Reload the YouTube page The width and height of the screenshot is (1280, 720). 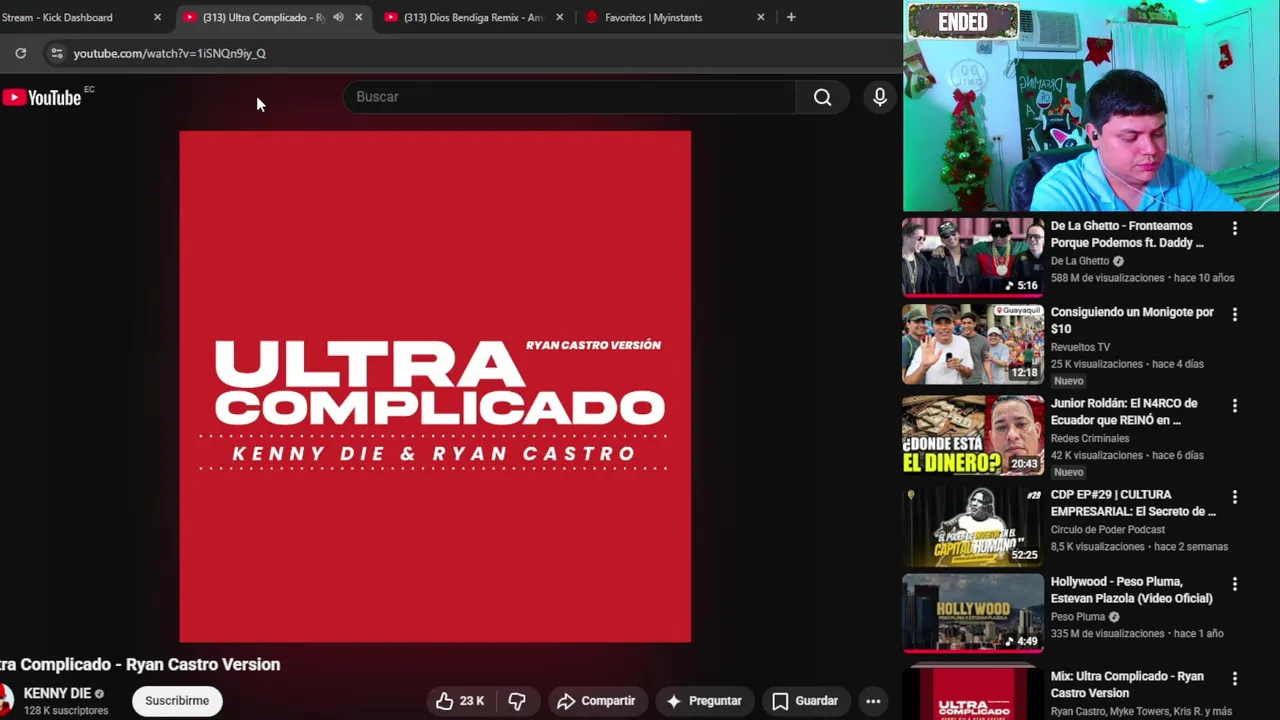(20, 53)
